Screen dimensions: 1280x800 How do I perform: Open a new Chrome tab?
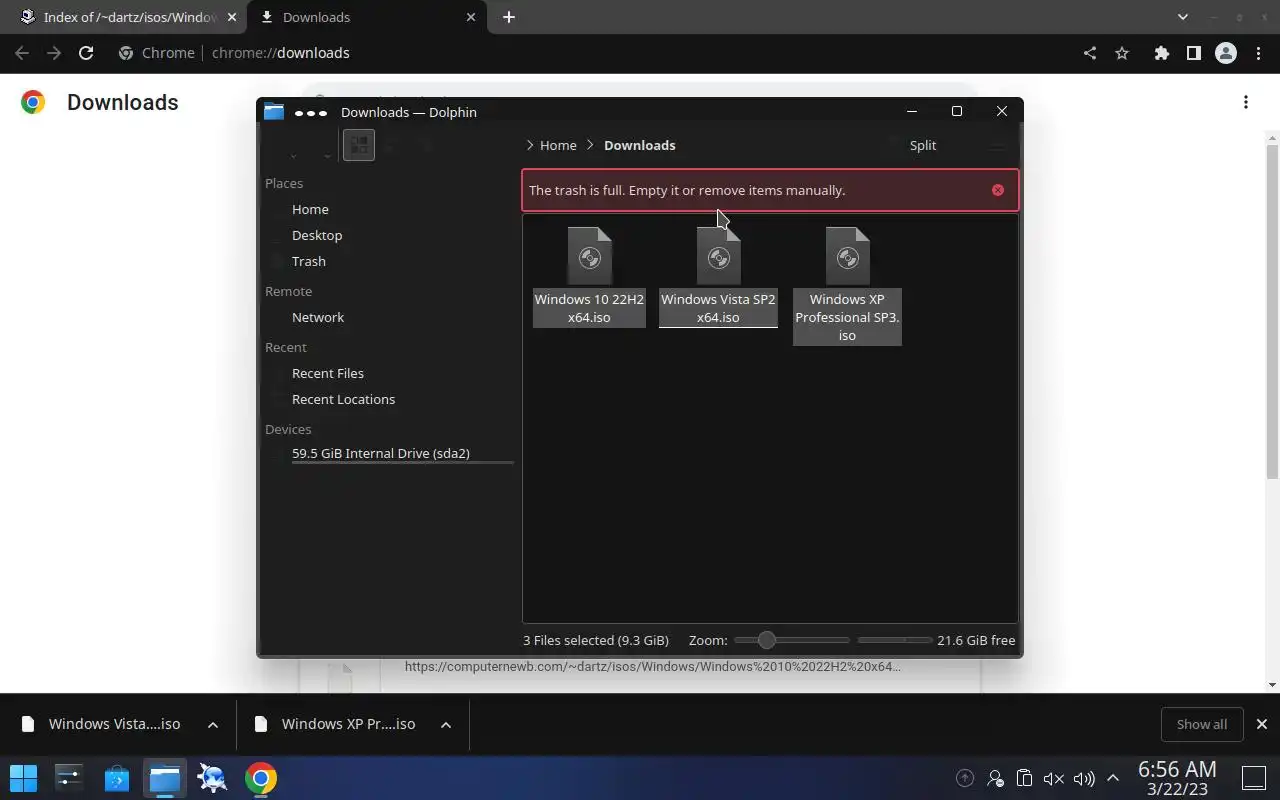508,17
